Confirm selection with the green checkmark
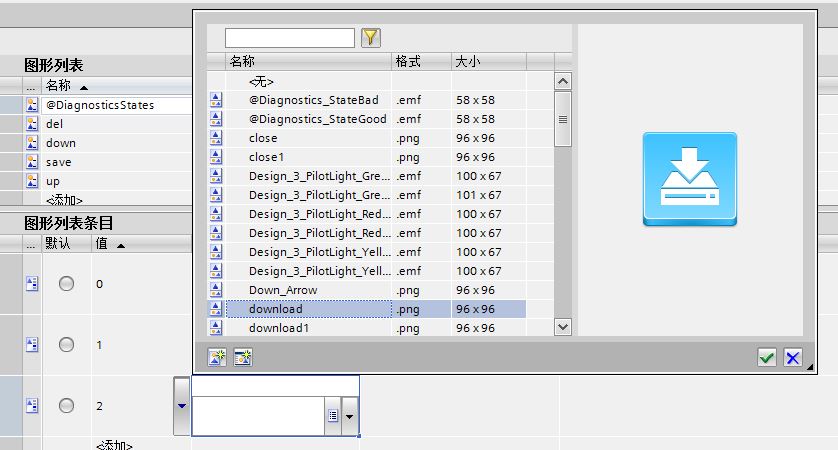 click(767, 358)
